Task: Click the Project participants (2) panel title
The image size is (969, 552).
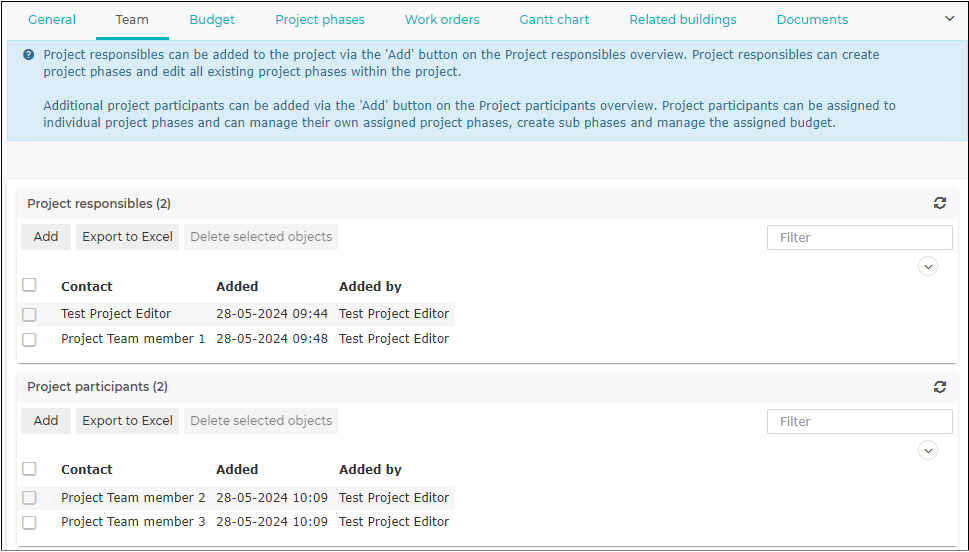Action: coord(98,387)
